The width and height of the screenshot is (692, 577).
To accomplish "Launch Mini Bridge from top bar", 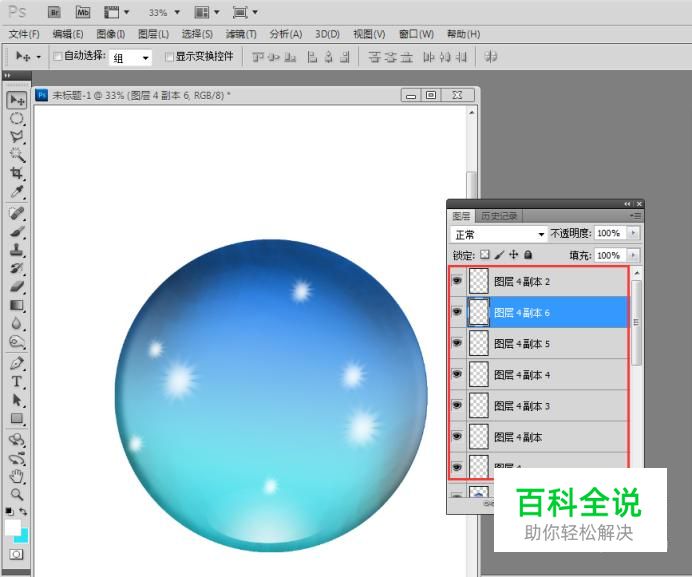I will [83, 12].
